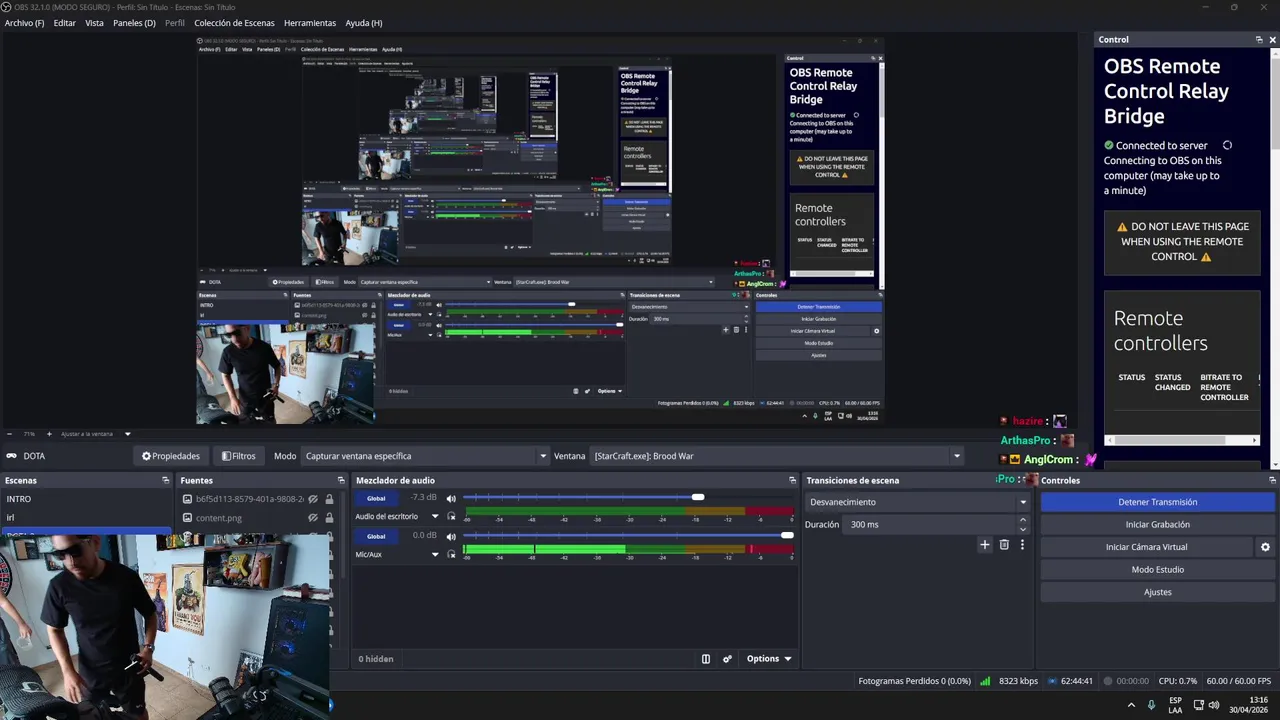Open the network tray icon
Screen dimensions: 1280x720
1198,705
